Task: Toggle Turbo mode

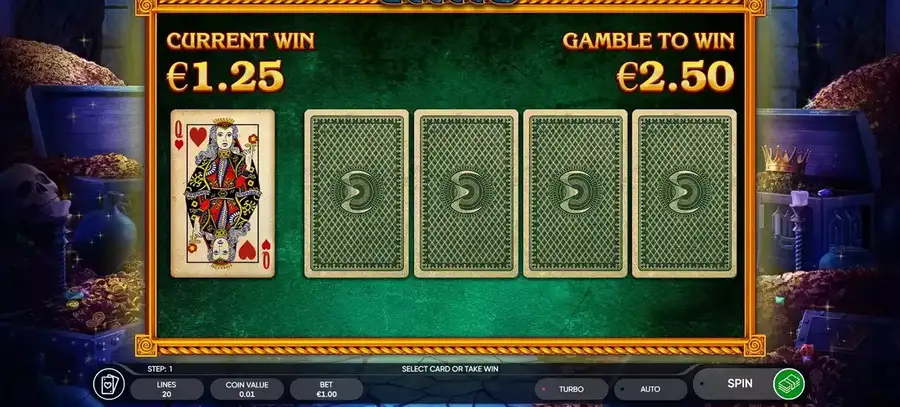Action: [571, 389]
